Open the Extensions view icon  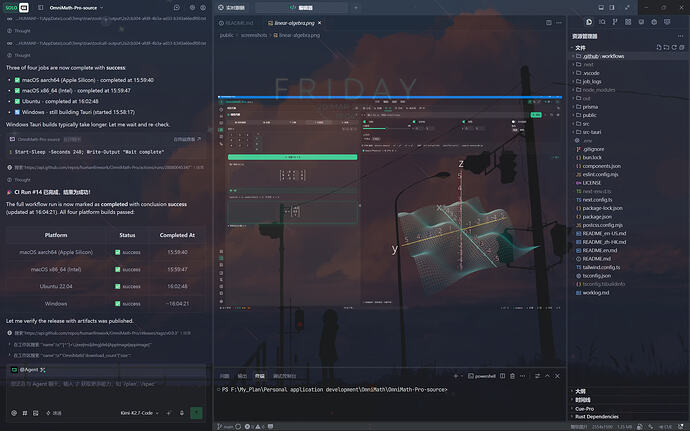click(628, 22)
